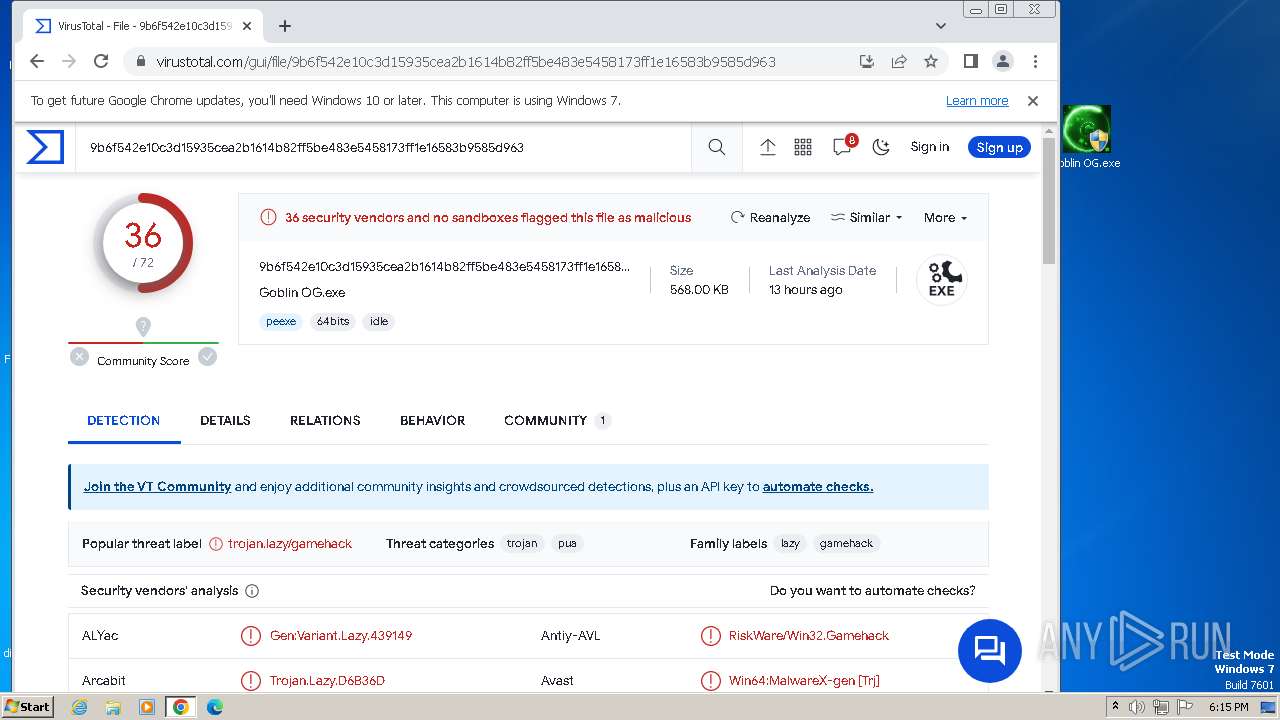Click Gen:Variant.Lazy.439149 detection text
The width and height of the screenshot is (1280, 720).
(341, 635)
